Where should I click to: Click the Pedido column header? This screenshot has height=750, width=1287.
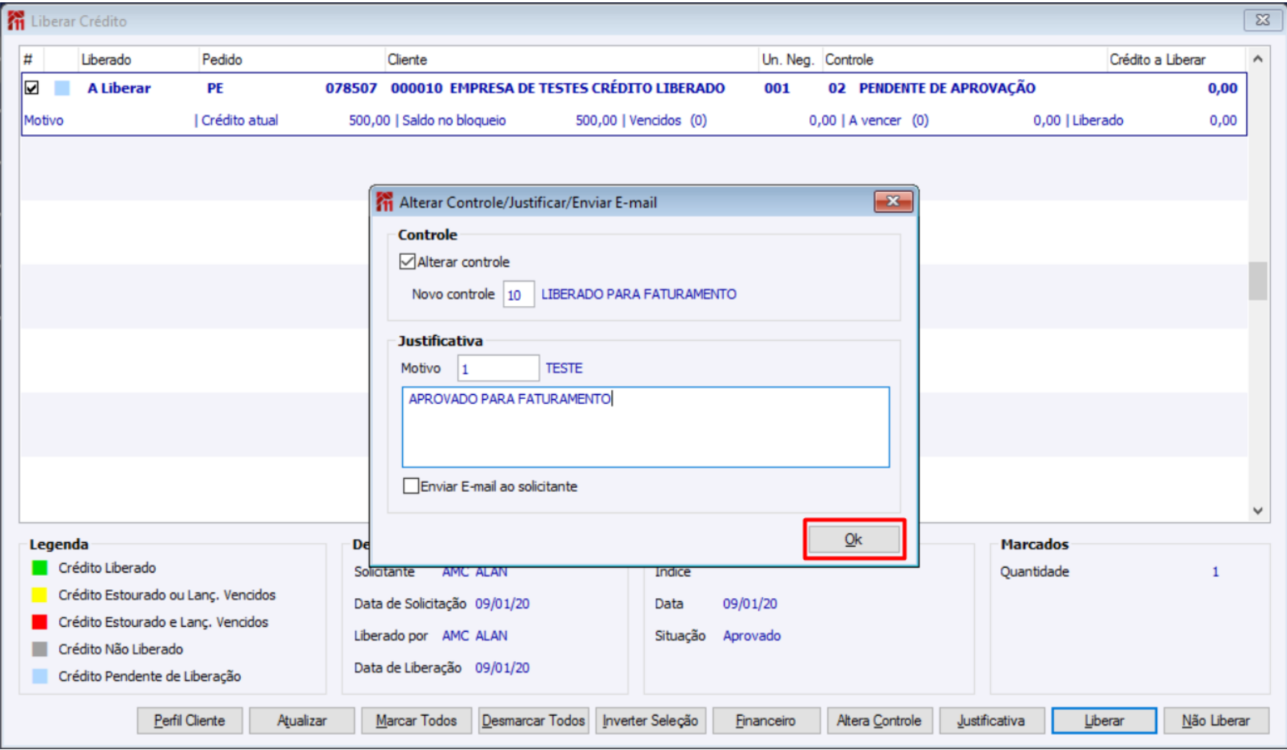[222, 60]
